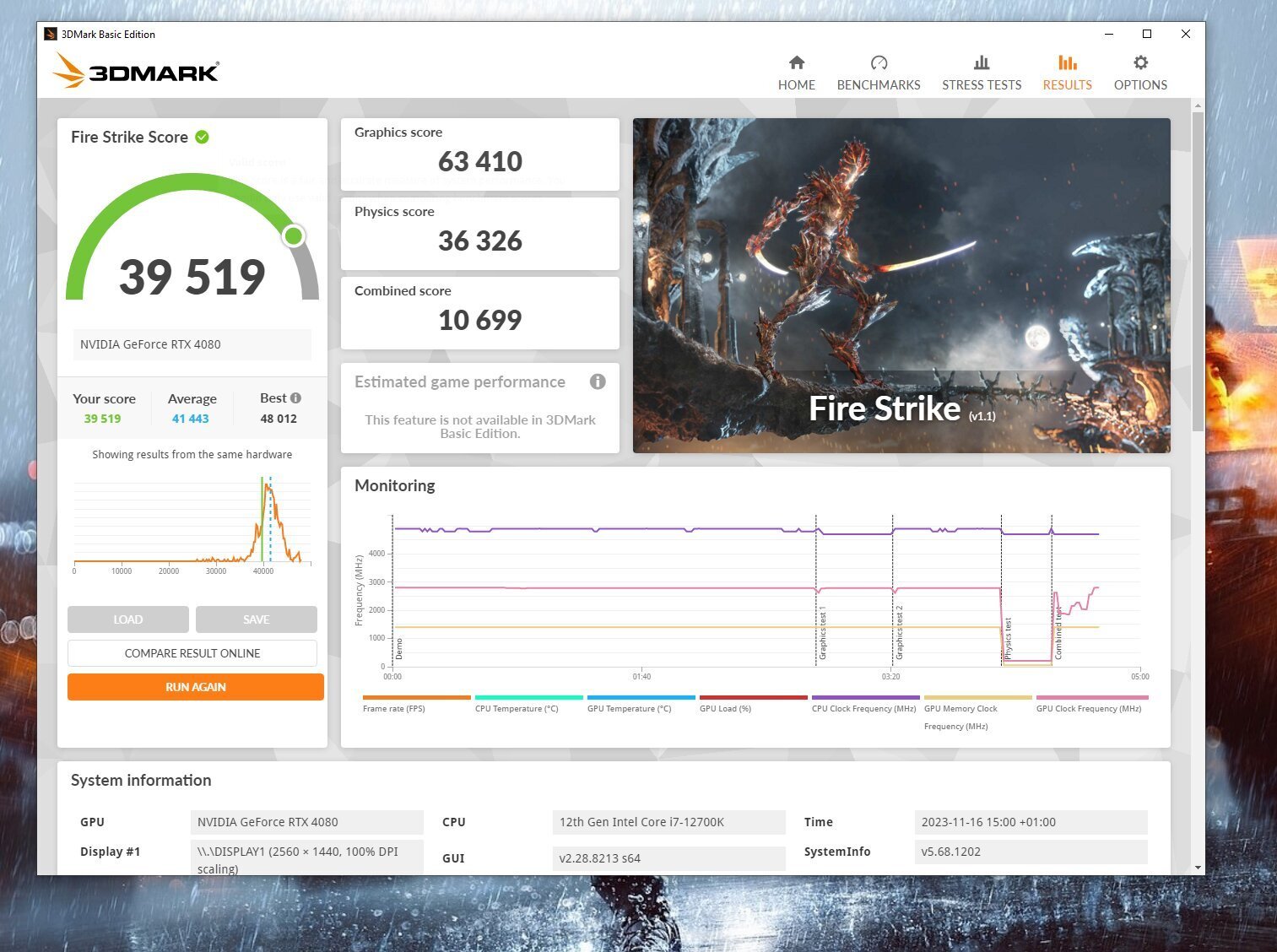Image resolution: width=1277 pixels, height=952 pixels.
Task: Click the Stress Tests bar chart icon
Action: 982,62
